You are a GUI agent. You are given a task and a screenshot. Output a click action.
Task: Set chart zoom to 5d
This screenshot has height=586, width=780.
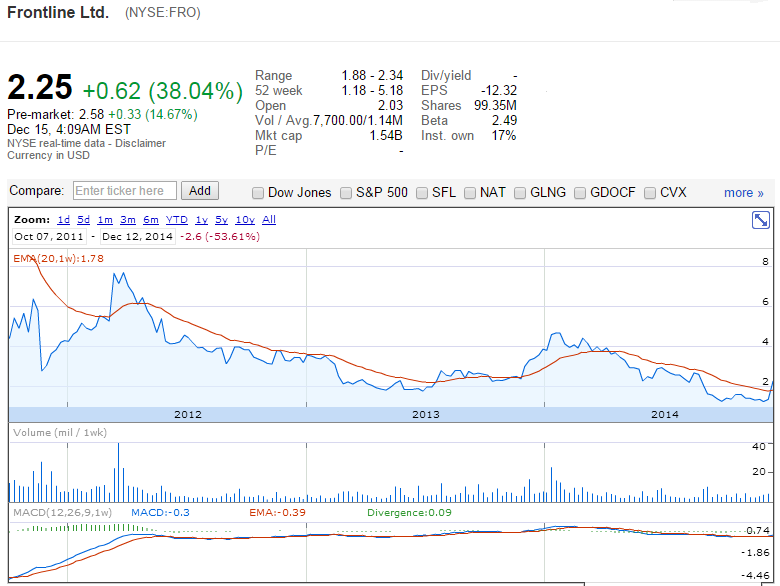pyautogui.click(x=84, y=220)
